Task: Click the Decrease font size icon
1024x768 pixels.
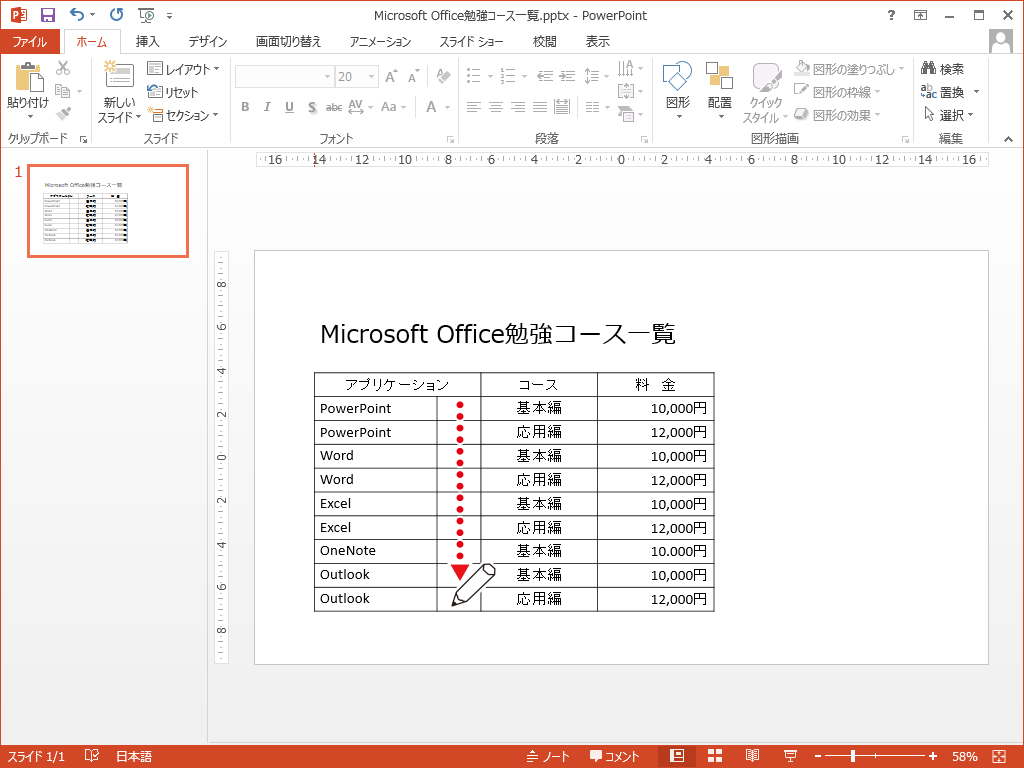Action: (413, 76)
